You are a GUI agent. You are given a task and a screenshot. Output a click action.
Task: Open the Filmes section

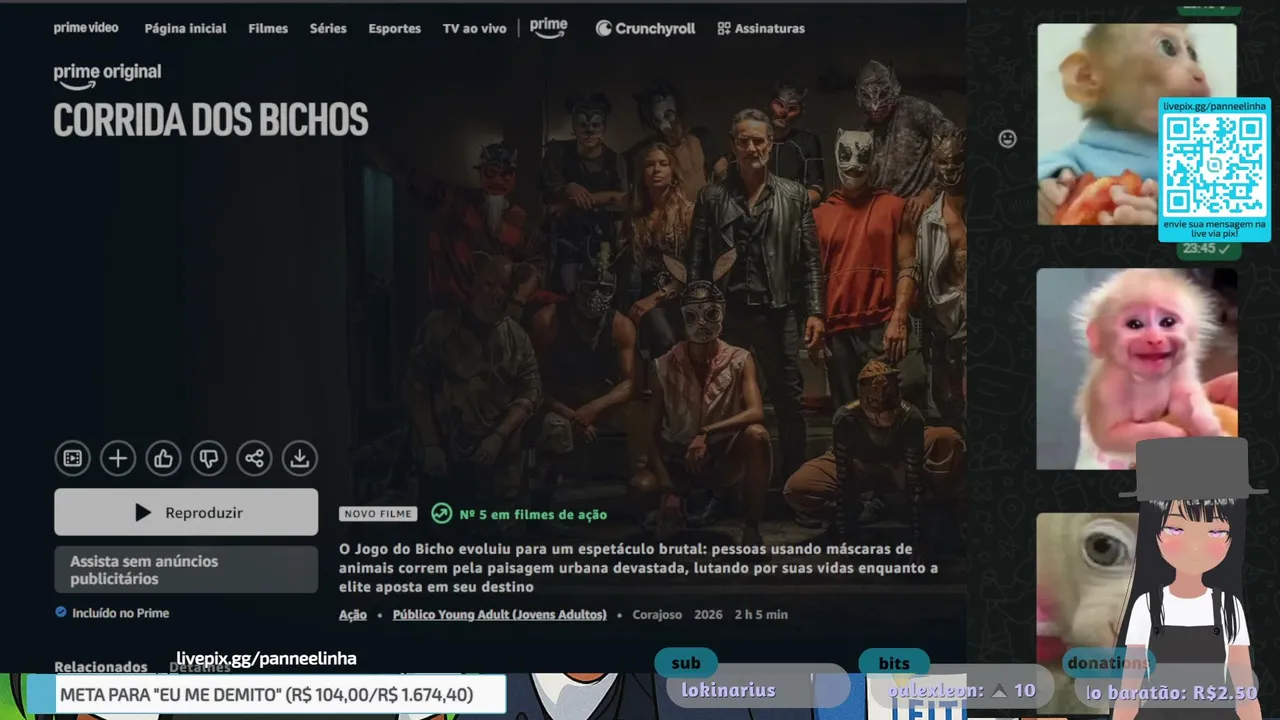pyautogui.click(x=268, y=28)
